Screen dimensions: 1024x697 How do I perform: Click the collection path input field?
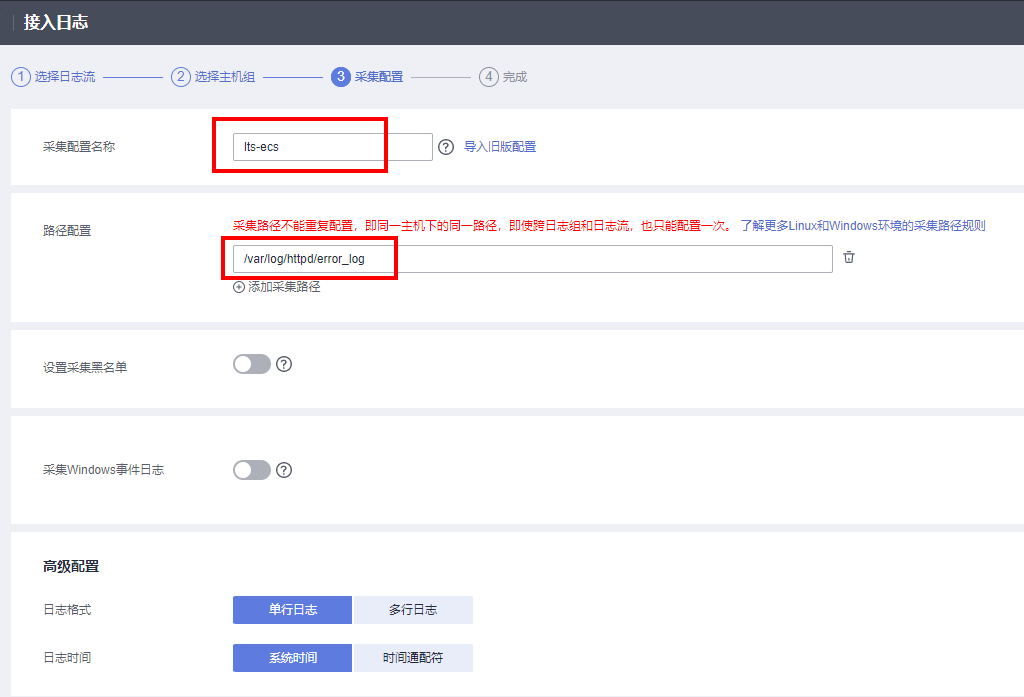532,259
